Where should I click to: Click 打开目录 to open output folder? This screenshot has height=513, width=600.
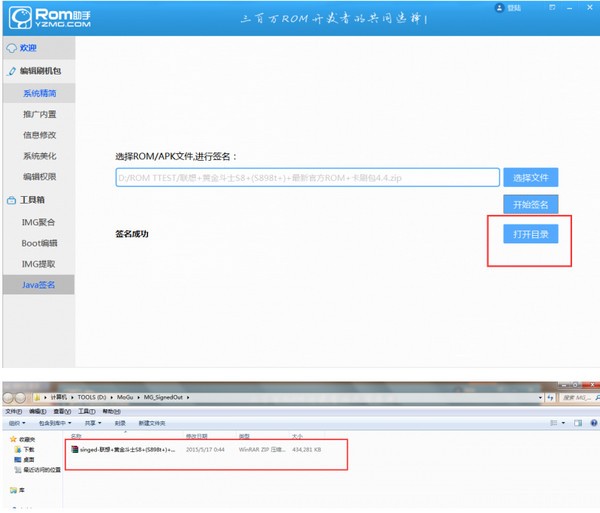pos(530,234)
